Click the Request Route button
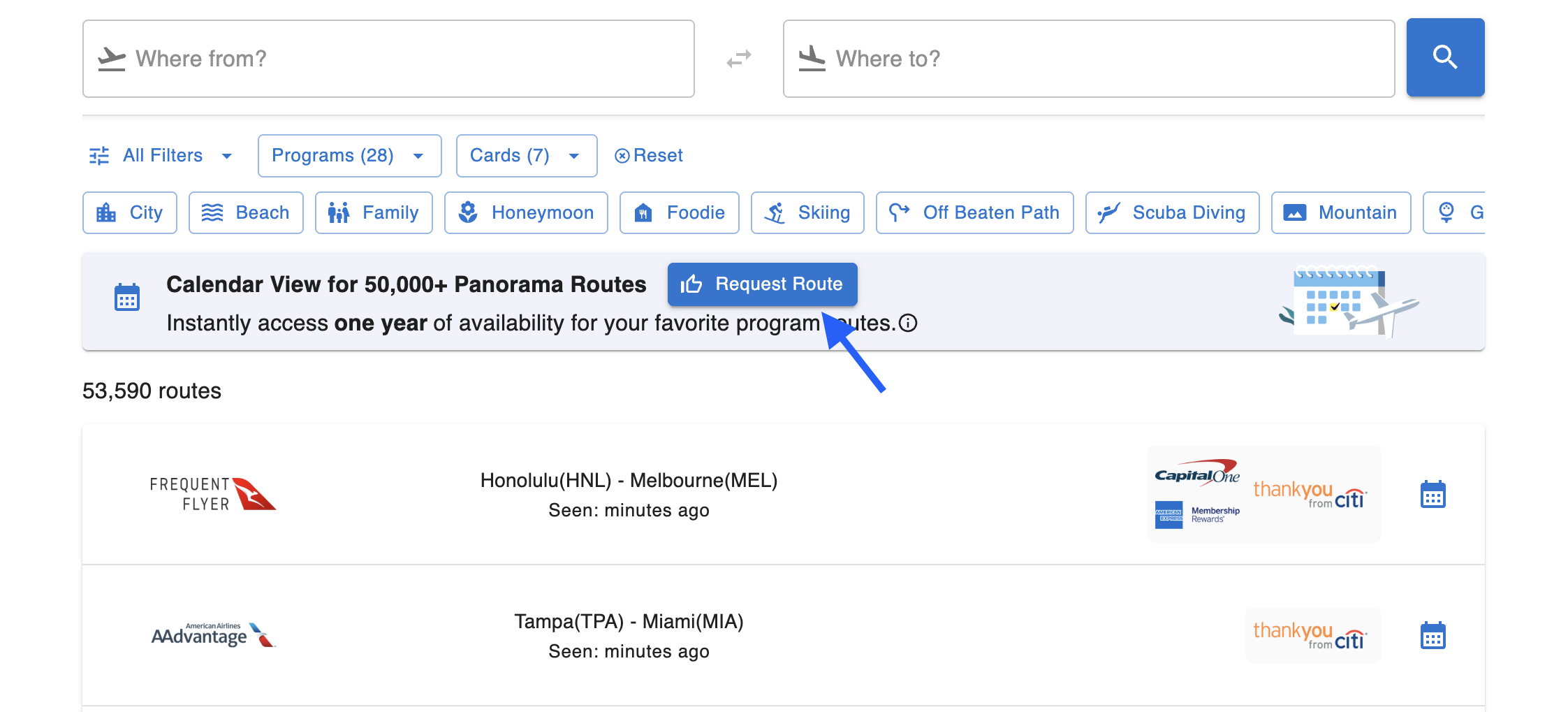The width and height of the screenshot is (1568, 712). (x=762, y=284)
